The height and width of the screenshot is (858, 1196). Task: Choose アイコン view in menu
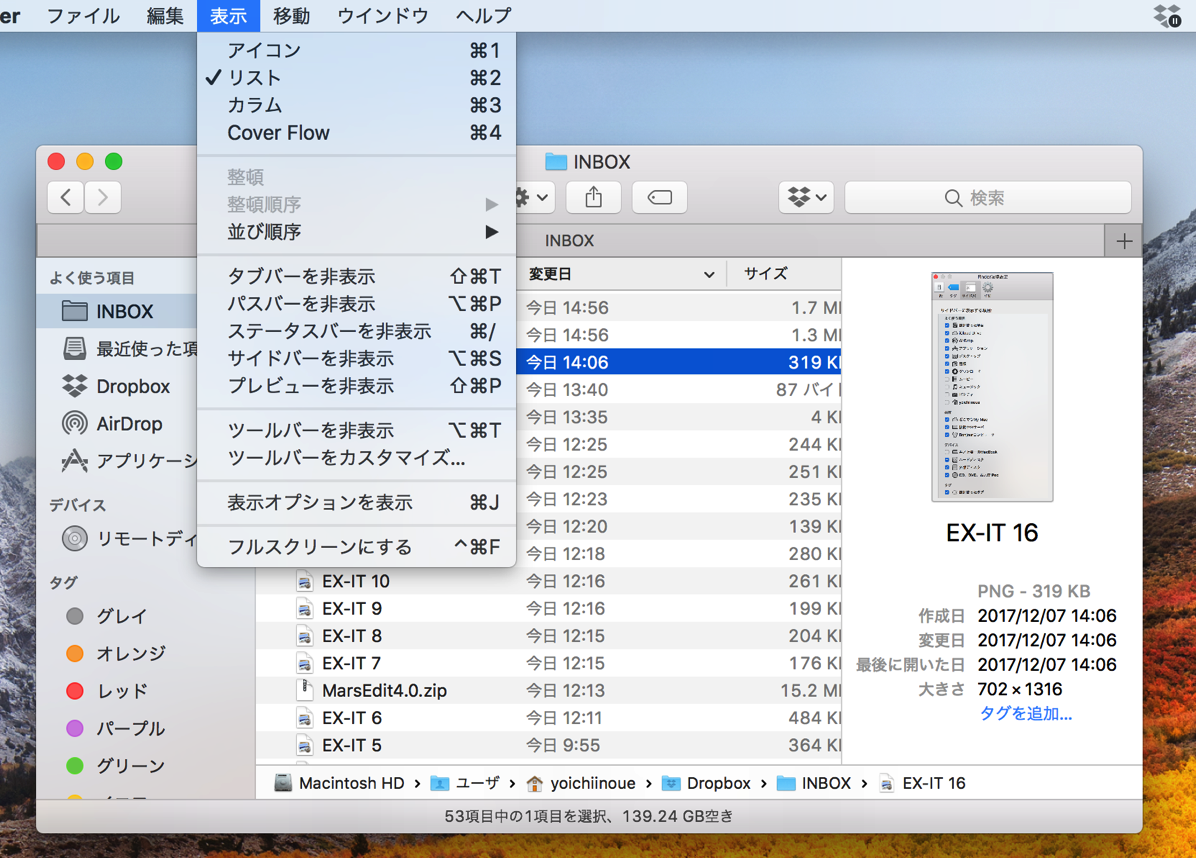356,50
